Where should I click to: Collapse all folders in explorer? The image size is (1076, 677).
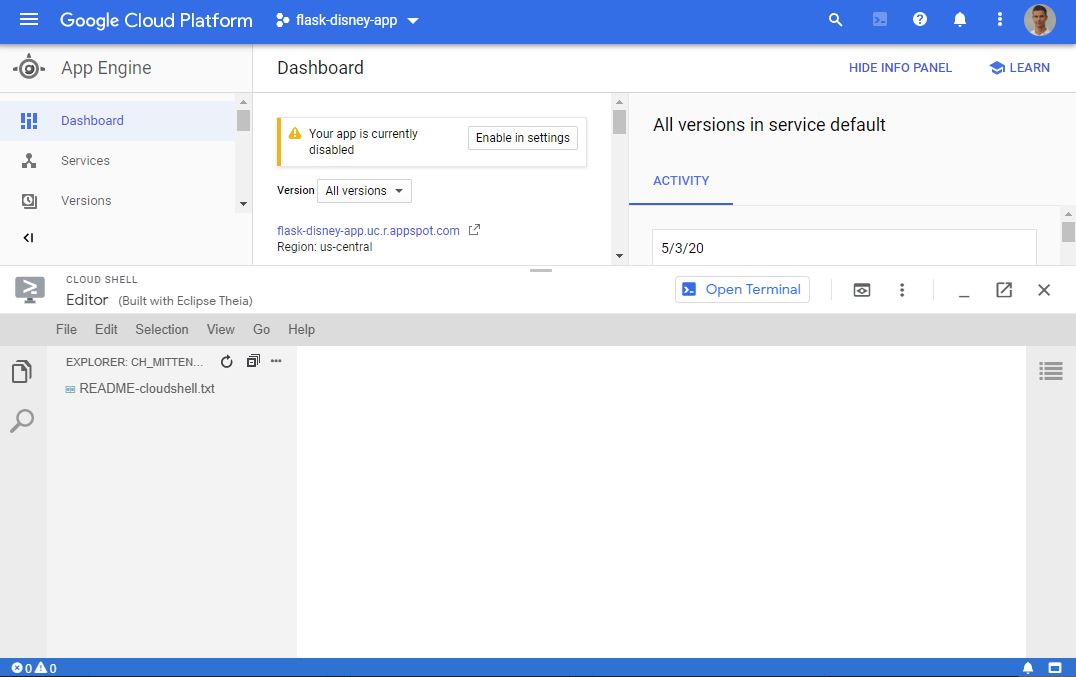click(253, 361)
